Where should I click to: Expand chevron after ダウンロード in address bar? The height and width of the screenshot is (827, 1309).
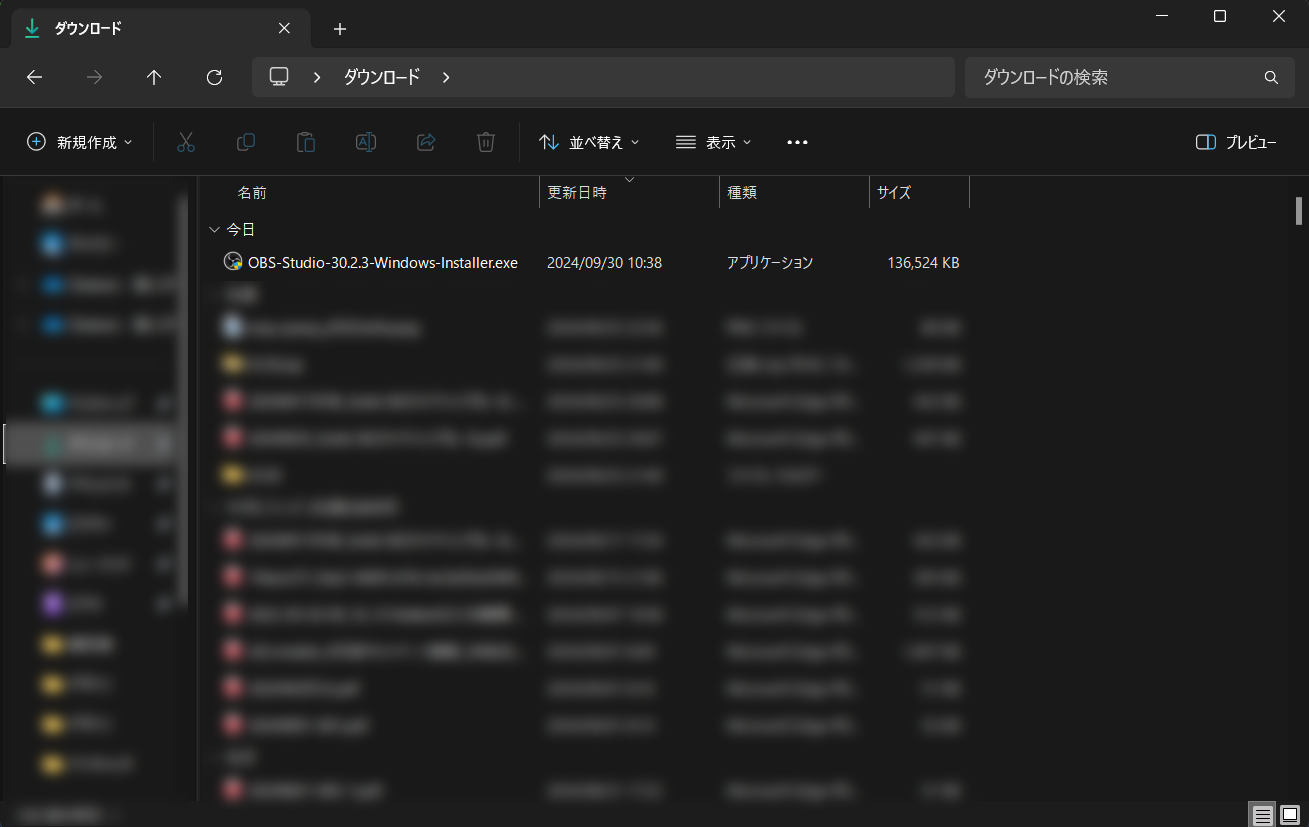coord(446,77)
